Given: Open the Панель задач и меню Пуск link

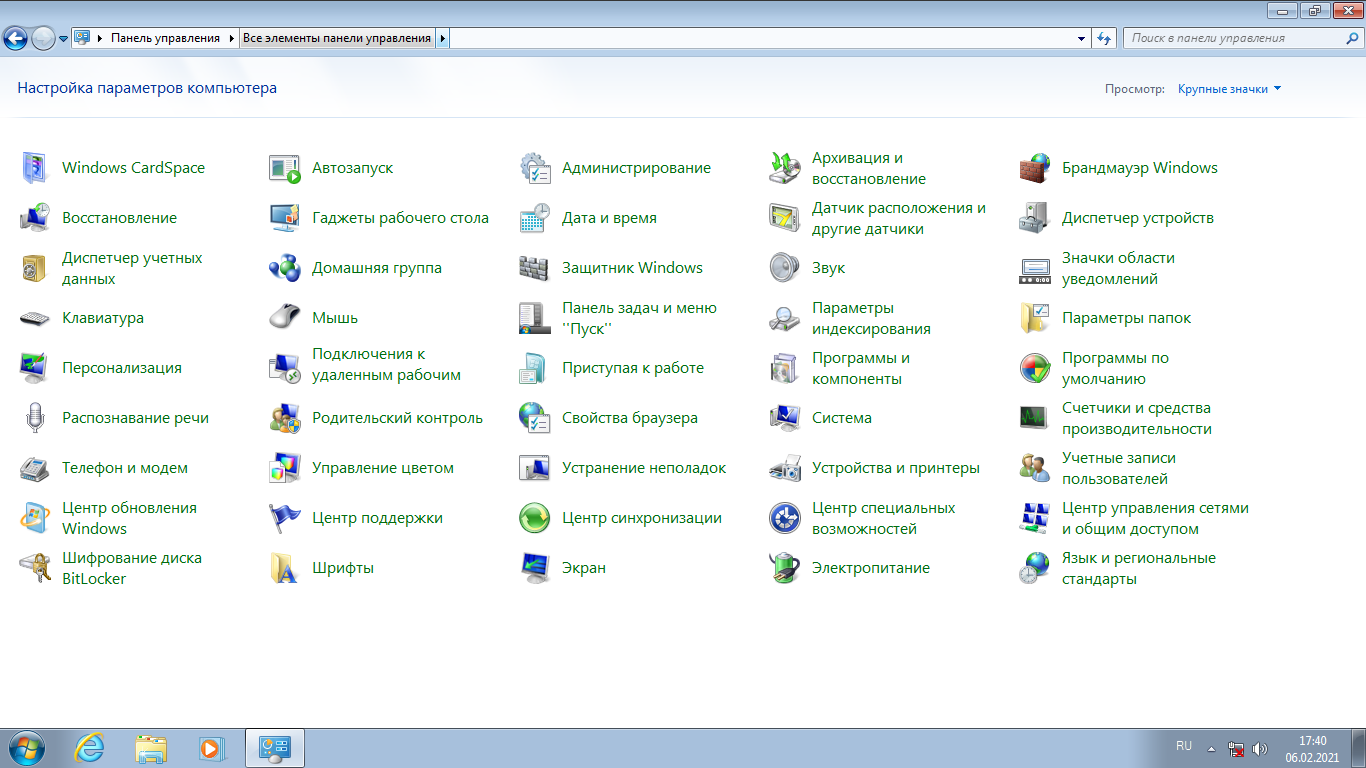Looking at the screenshot, I should click(x=639, y=318).
